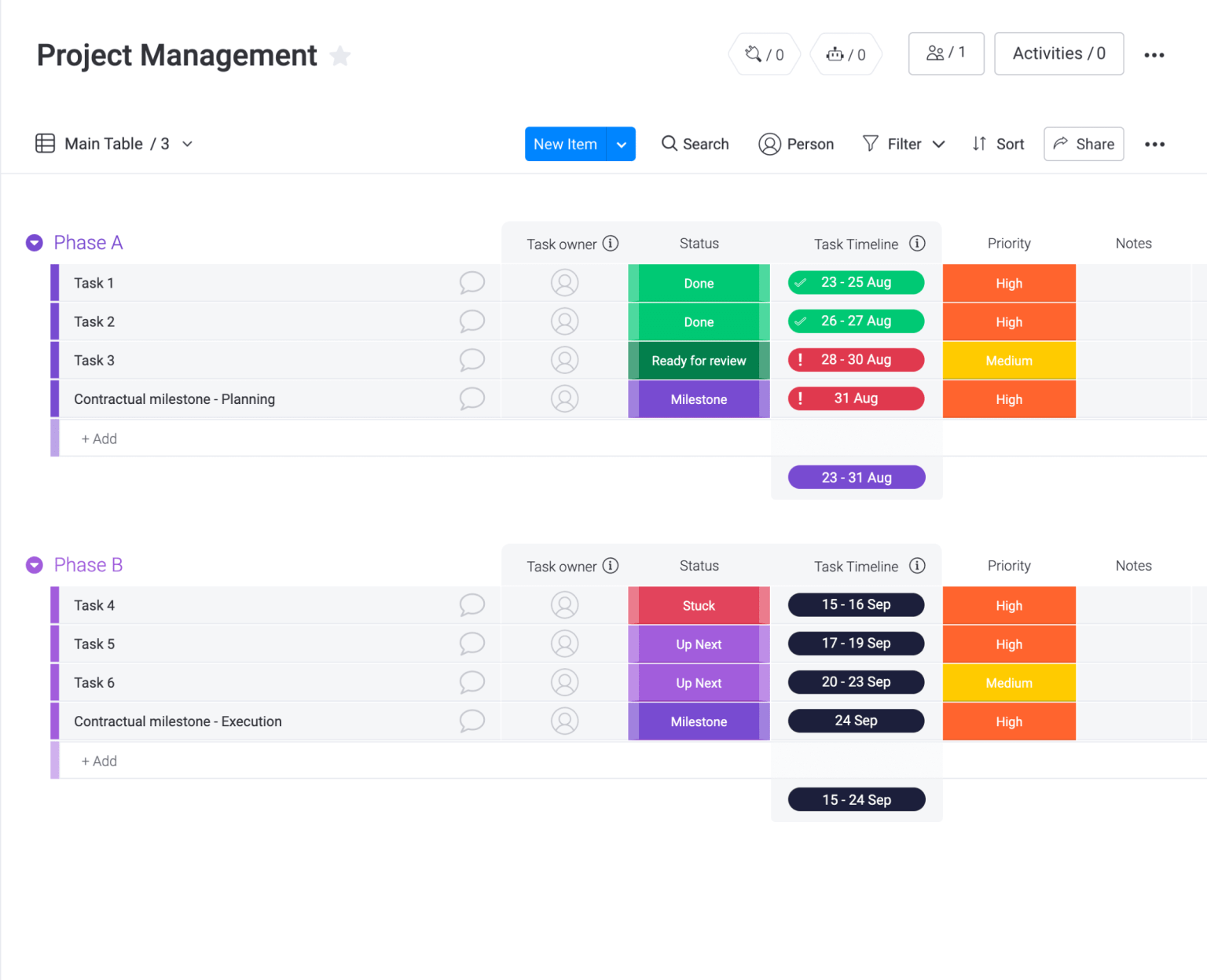Collapse the Phase A group

tap(34, 242)
